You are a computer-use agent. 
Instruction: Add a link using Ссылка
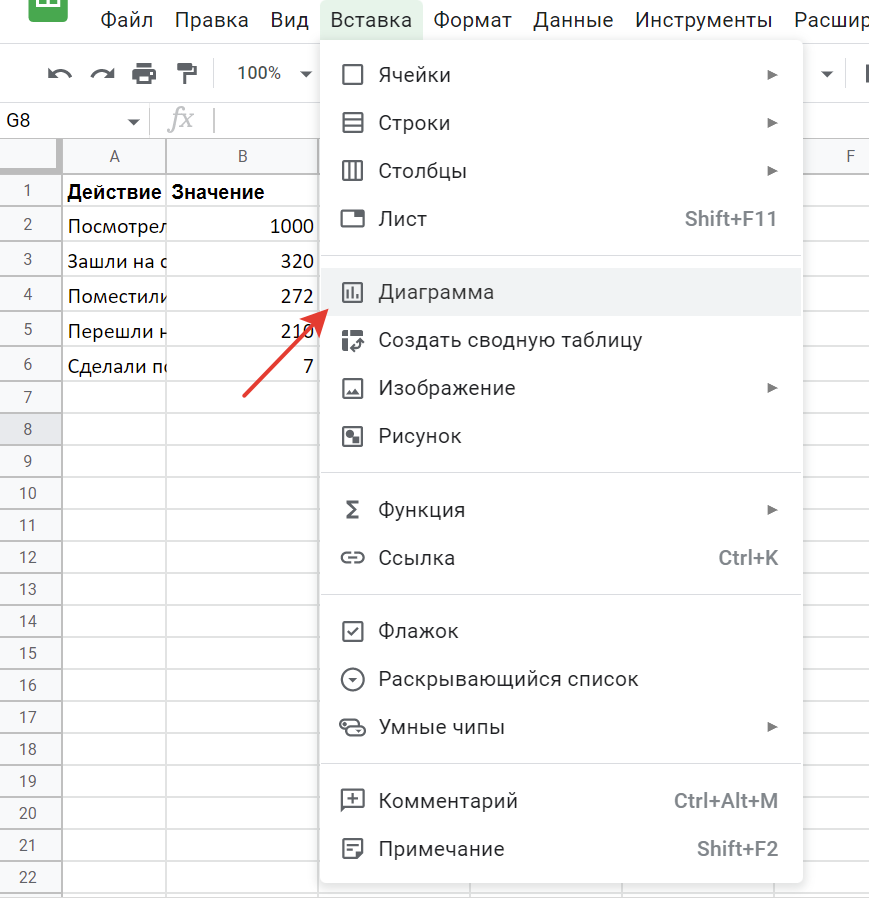tap(416, 558)
